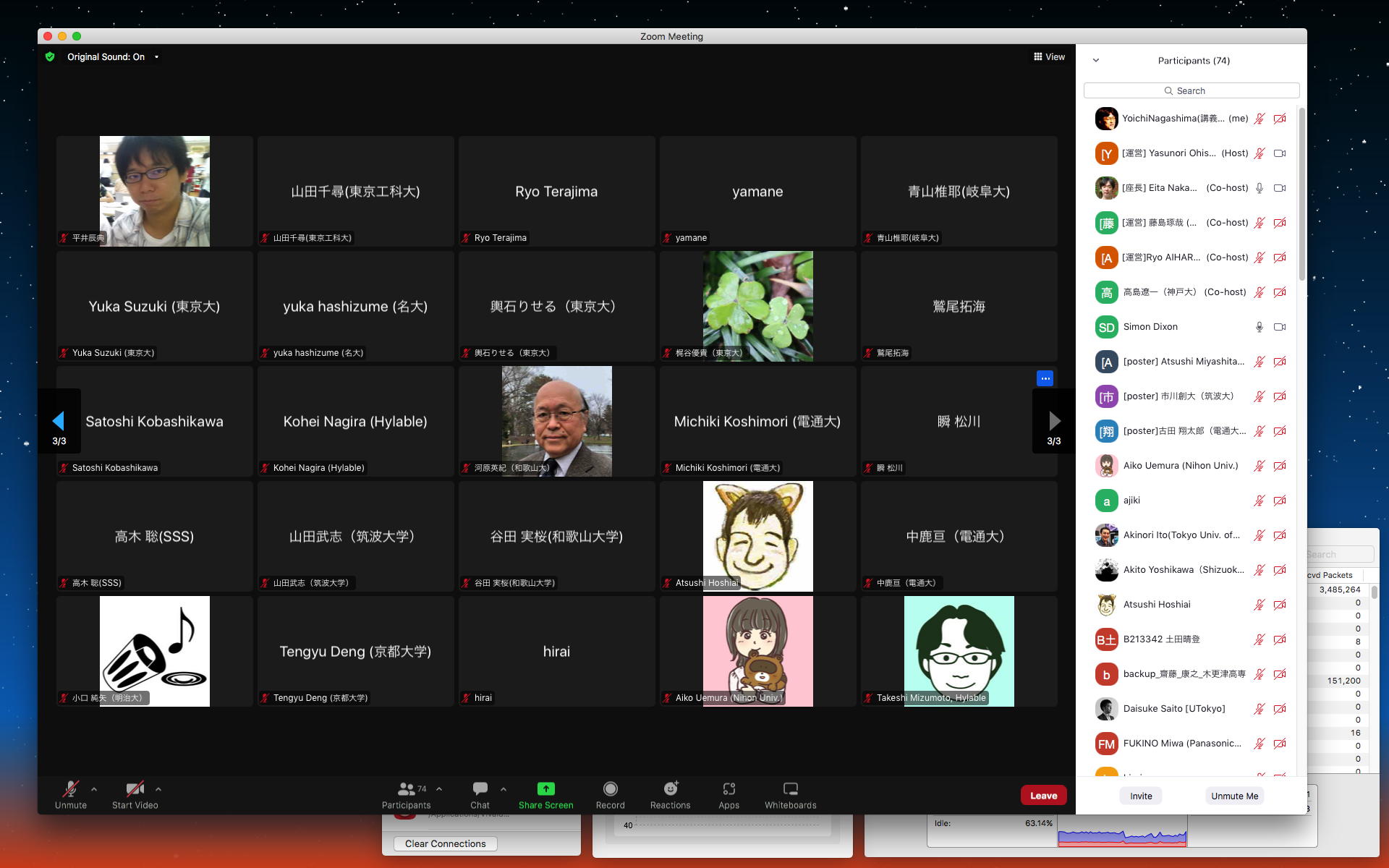Open the View layout menu

point(1049,56)
